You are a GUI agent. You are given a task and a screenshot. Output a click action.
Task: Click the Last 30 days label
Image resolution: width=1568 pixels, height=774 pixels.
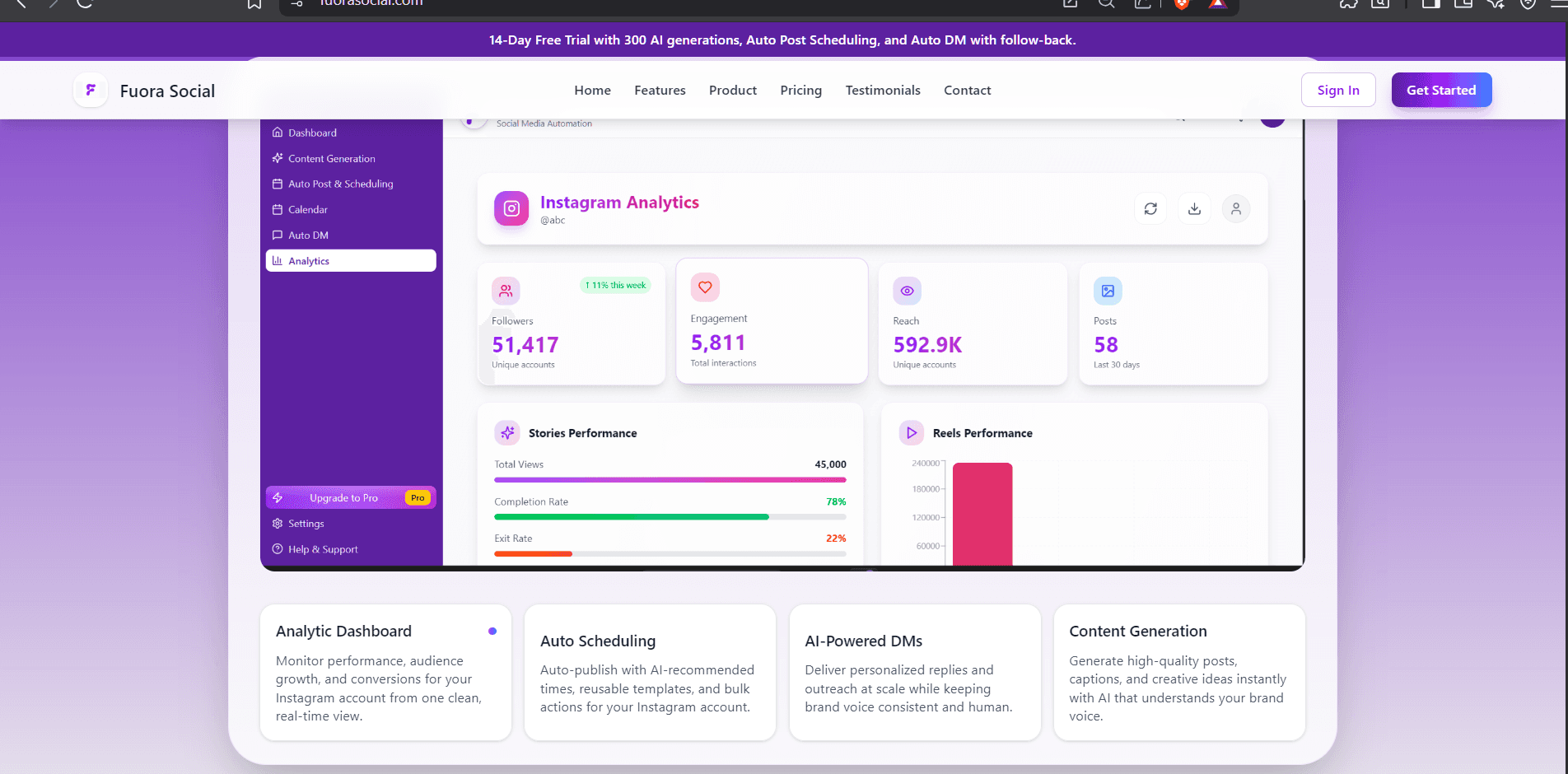tap(1117, 365)
